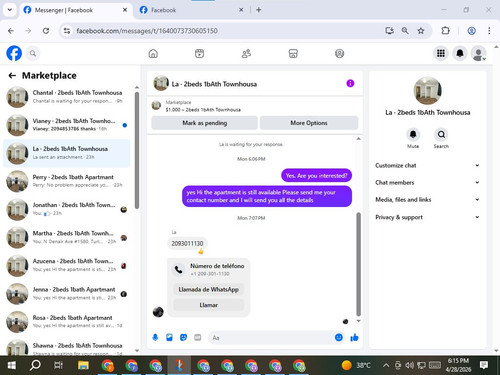
Task: Open the tab search dropdown arrow
Action: 10,10
